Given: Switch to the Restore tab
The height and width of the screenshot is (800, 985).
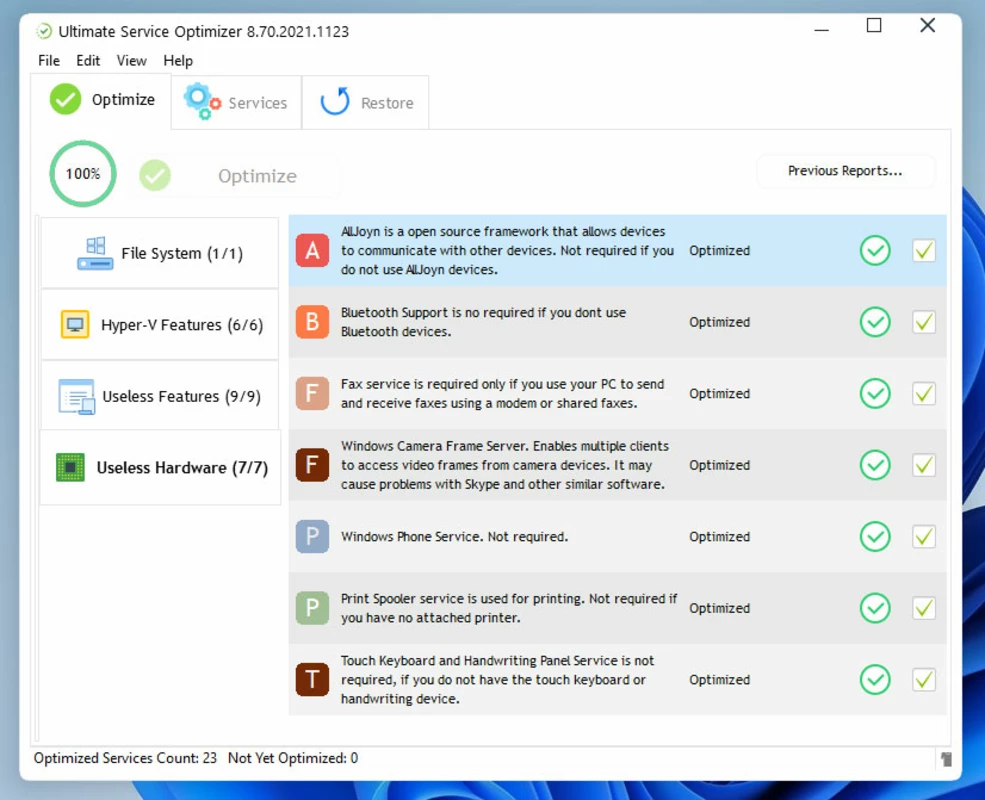Looking at the screenshot, I should (x=366, y=102).
